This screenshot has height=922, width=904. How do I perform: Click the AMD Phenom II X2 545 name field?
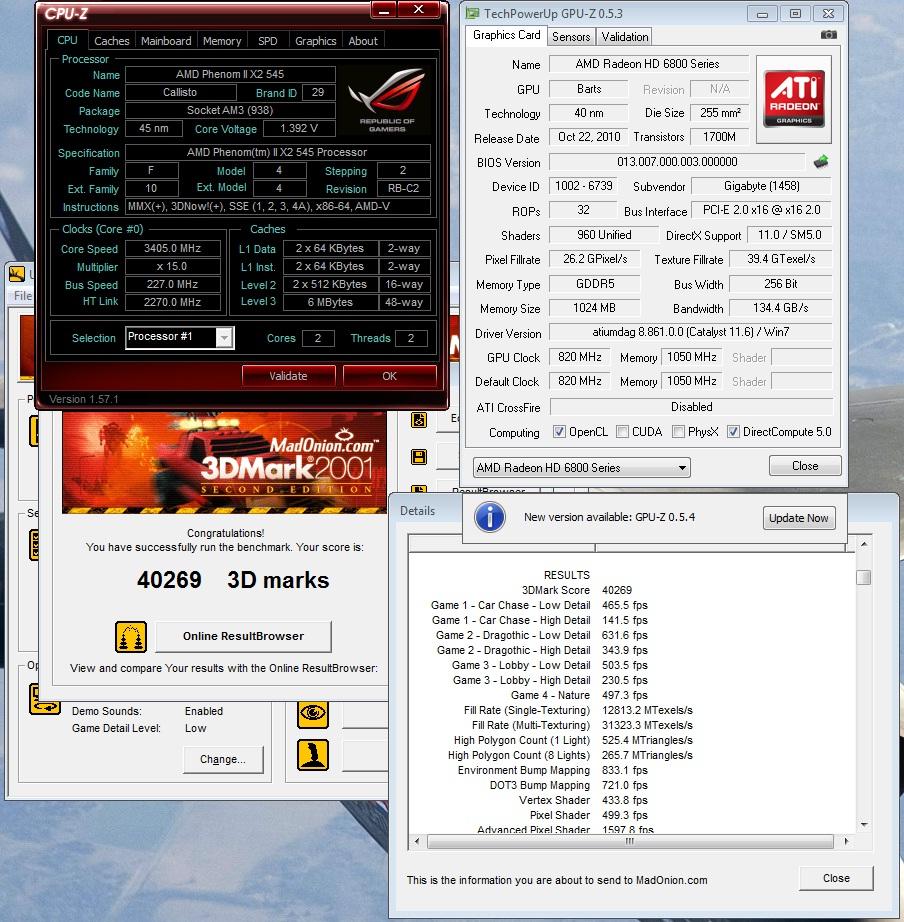[x=230, y=74]
